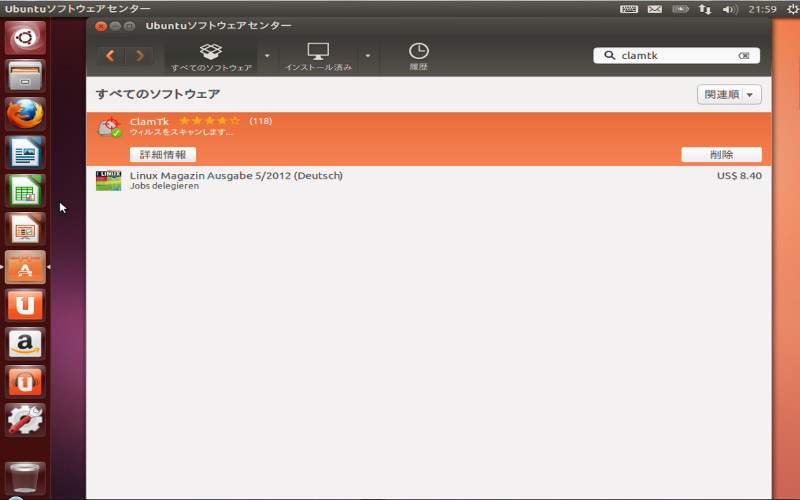This screenshot has height=500, width=800.
Task: Switch to インストール済み section
Action: (x=318, y=57)
